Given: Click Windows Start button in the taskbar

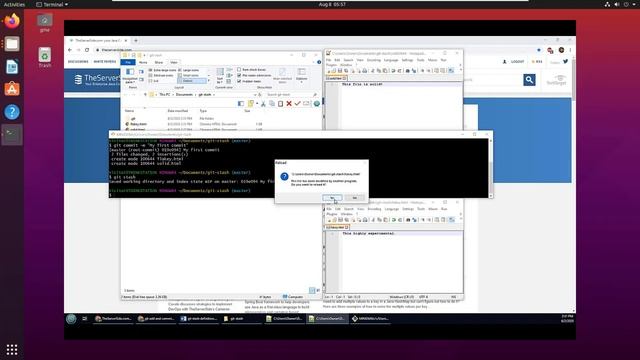Looking at the screenshot, I should pos(71,319).
